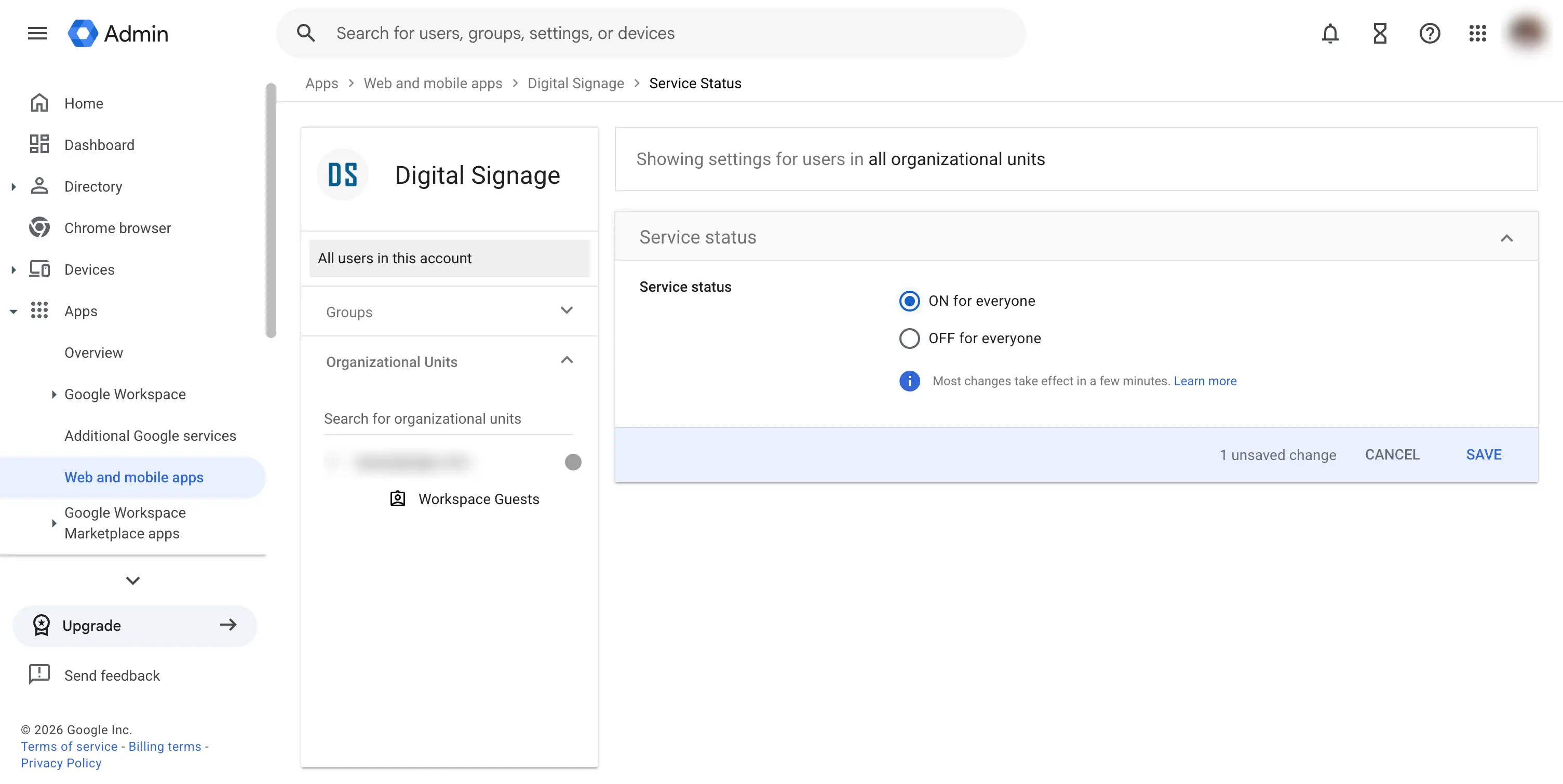The image size is (1563, 784).
Task: Open Billing terms link
Action: (165, 747)
